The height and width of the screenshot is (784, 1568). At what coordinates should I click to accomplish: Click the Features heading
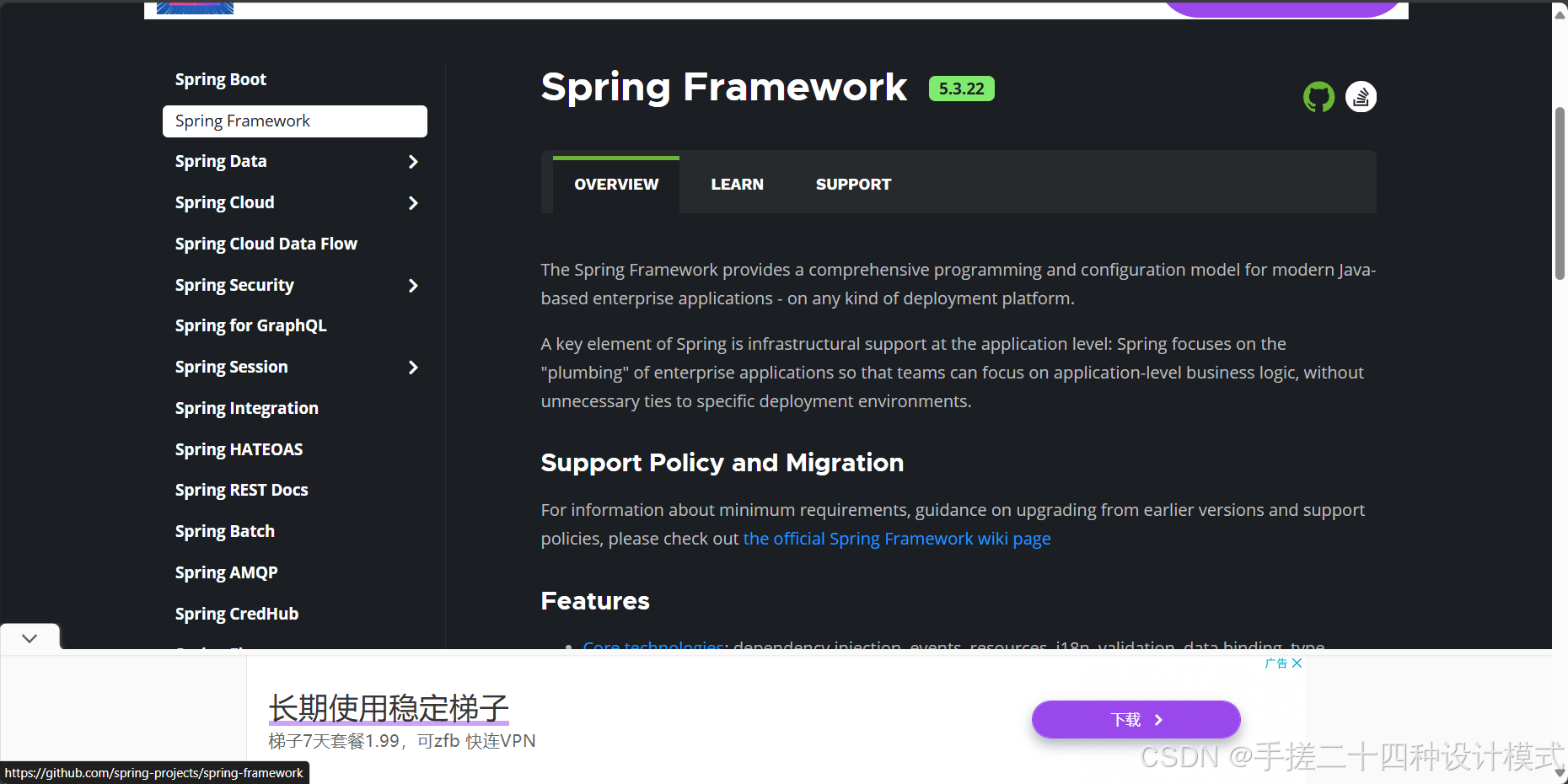coord(595,601)
